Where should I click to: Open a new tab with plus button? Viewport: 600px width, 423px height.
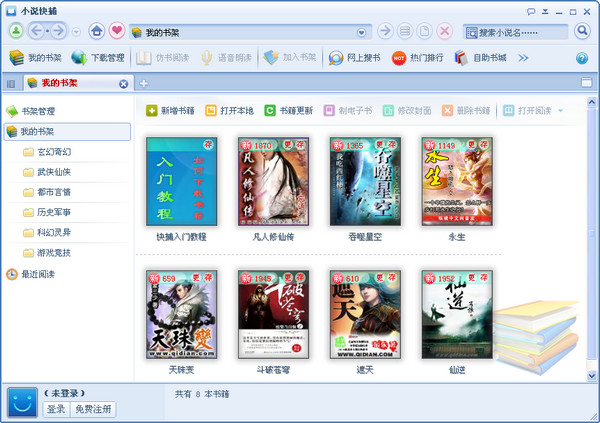tap(143, 83)
